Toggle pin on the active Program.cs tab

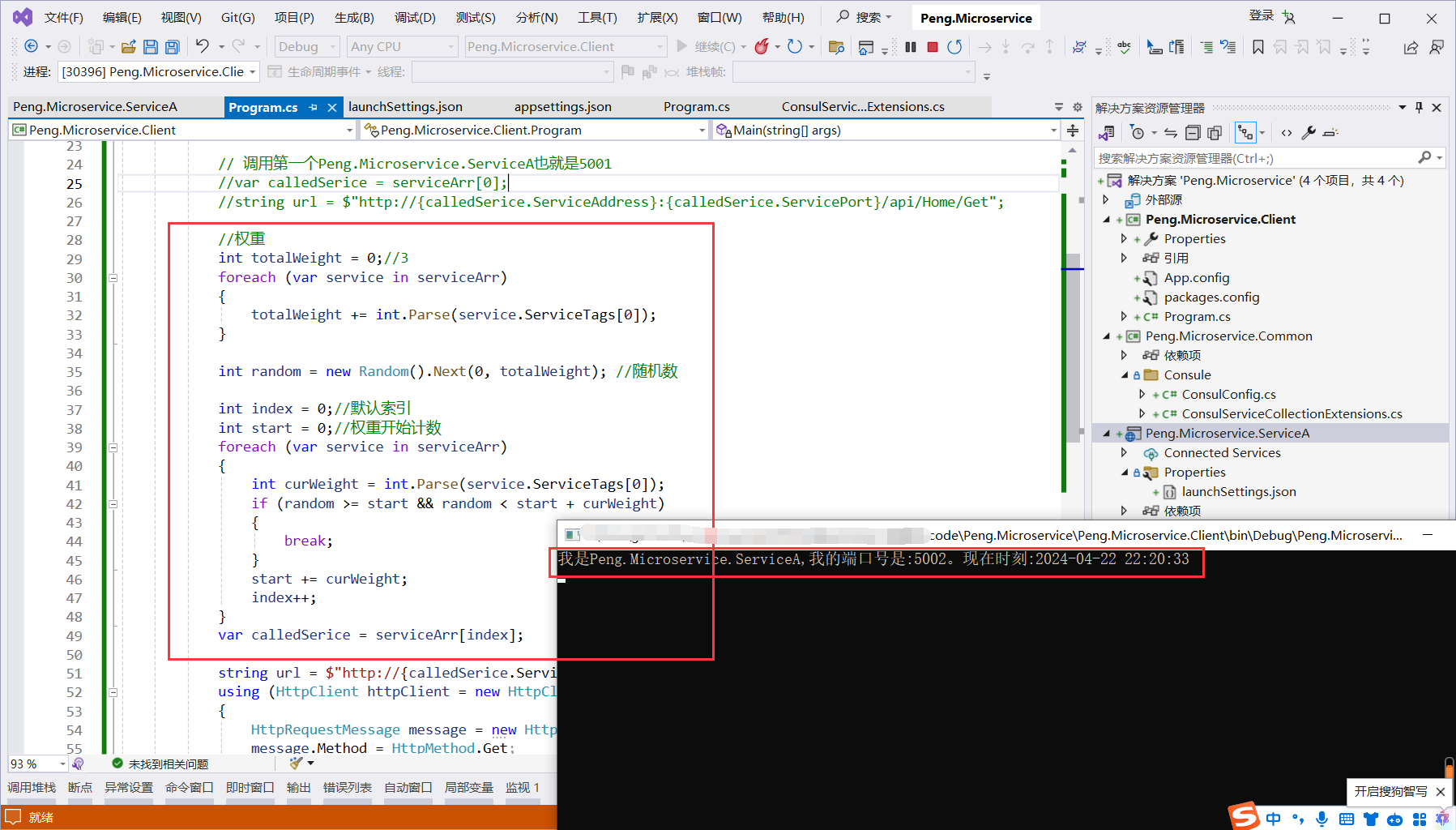click(314, 107)
